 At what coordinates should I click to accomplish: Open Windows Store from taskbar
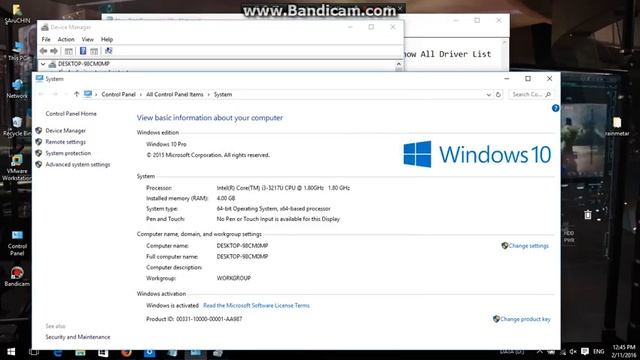point(103,352)
